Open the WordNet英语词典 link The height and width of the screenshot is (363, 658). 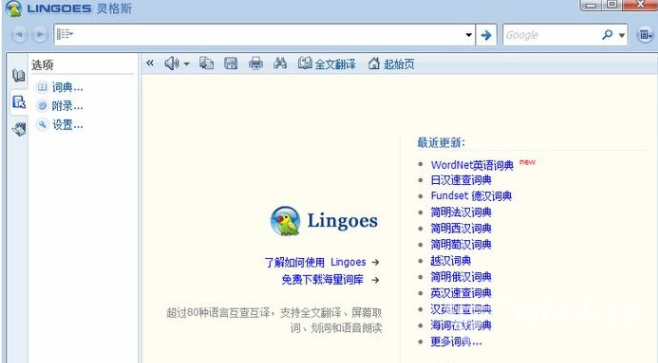472,165
